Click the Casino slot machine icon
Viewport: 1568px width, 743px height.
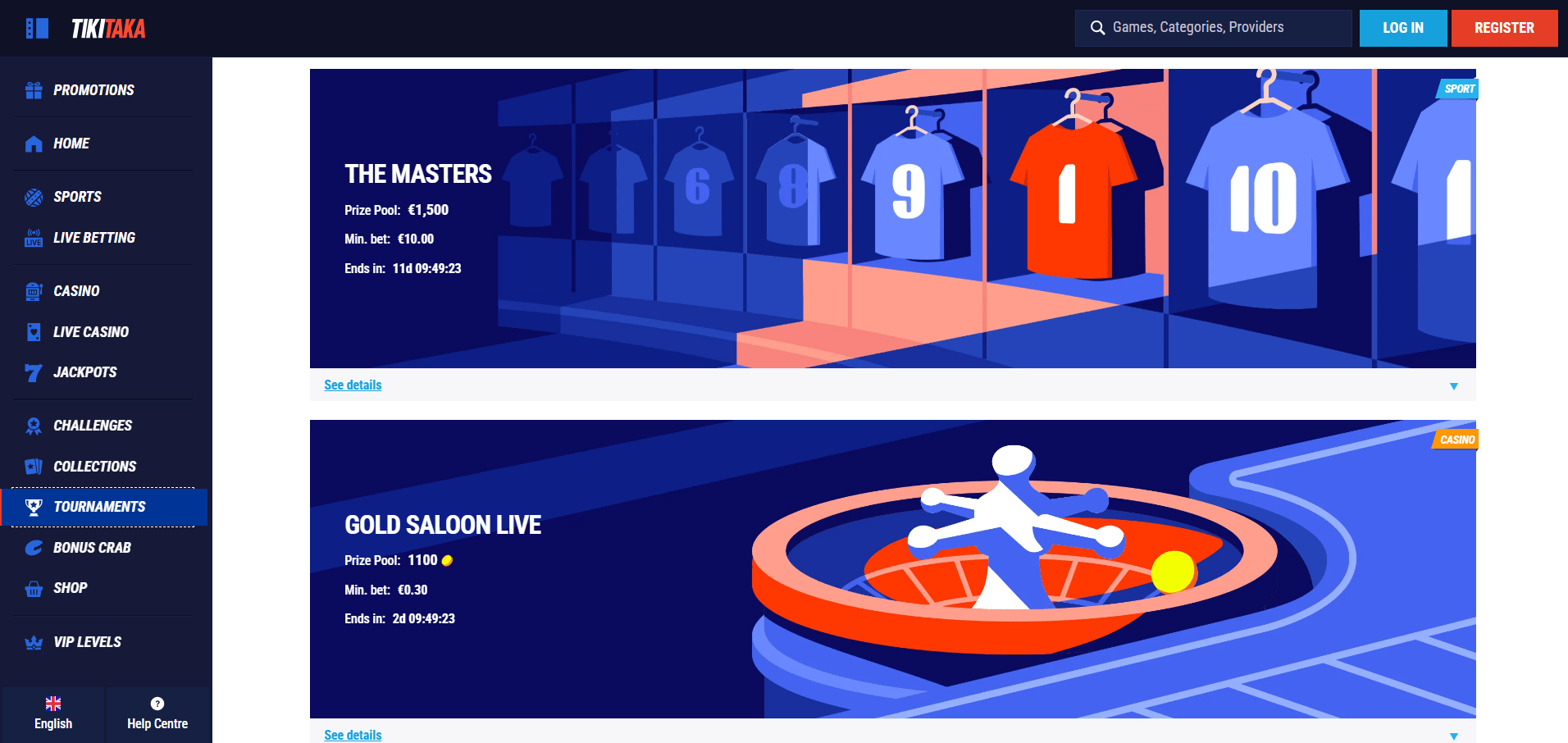coord(34,291)
